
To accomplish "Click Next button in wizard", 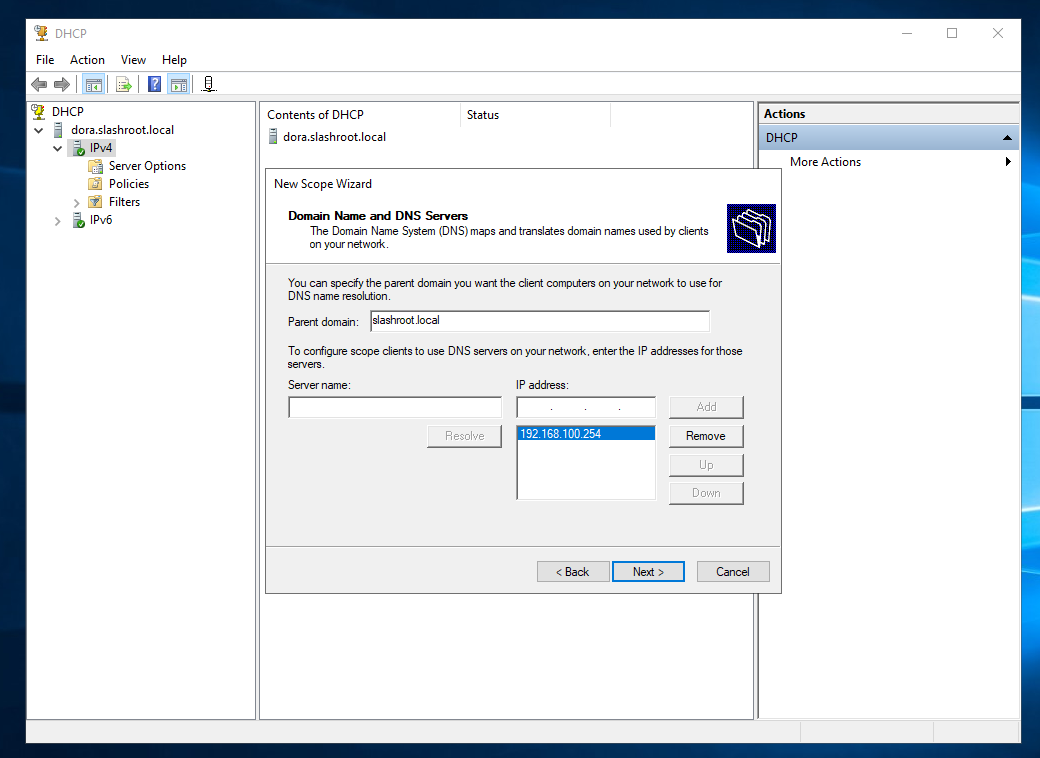I will [x=648, y=572].
